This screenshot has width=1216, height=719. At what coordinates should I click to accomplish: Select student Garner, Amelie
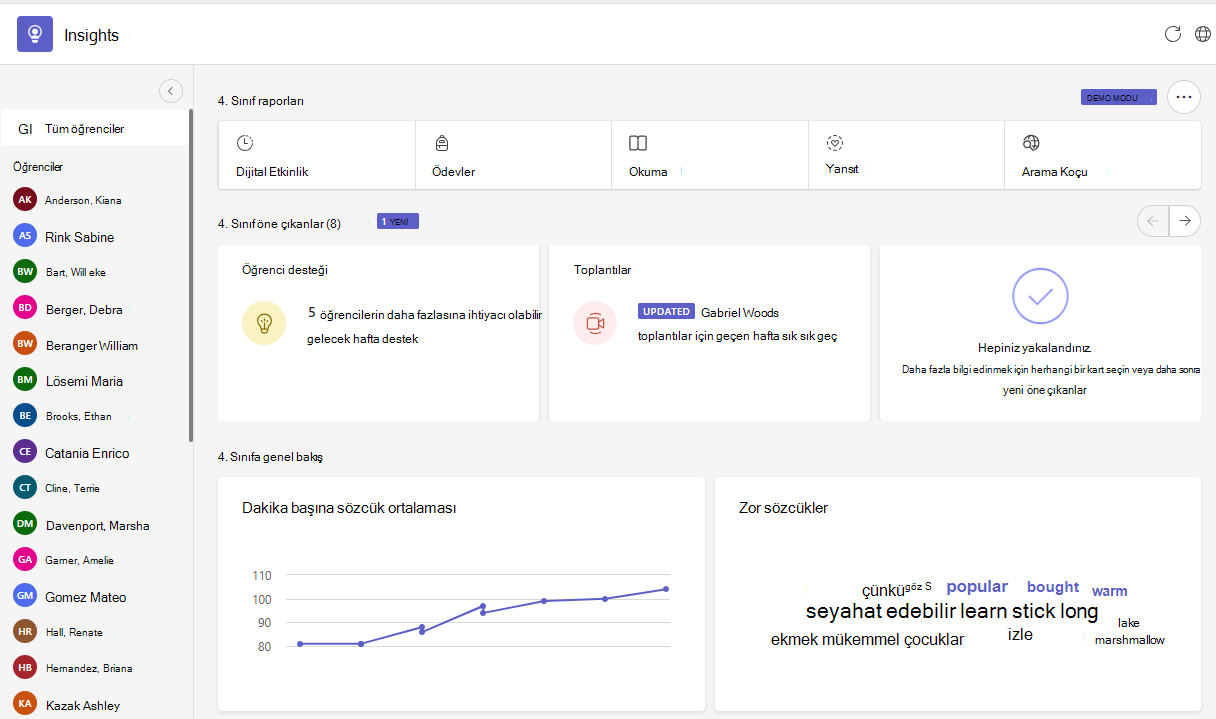[x=95, y=560]
